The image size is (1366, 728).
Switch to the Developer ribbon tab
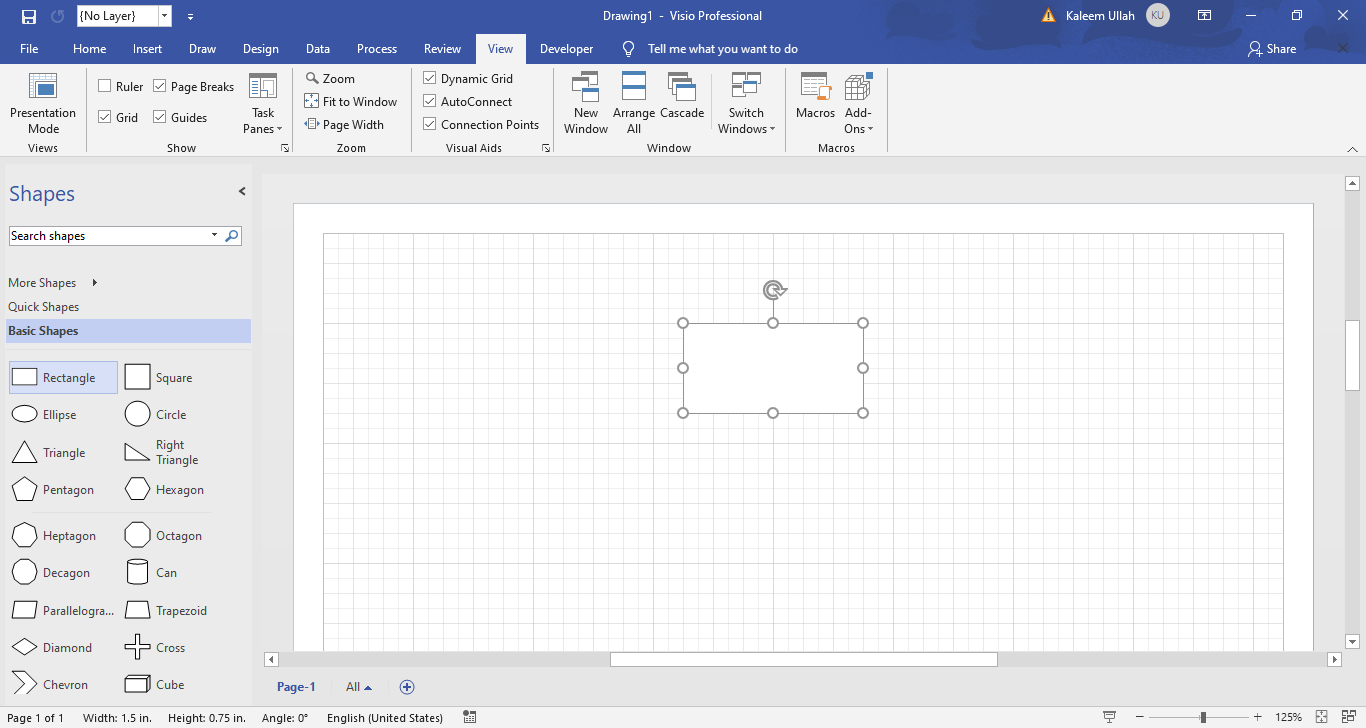point(566,48)
